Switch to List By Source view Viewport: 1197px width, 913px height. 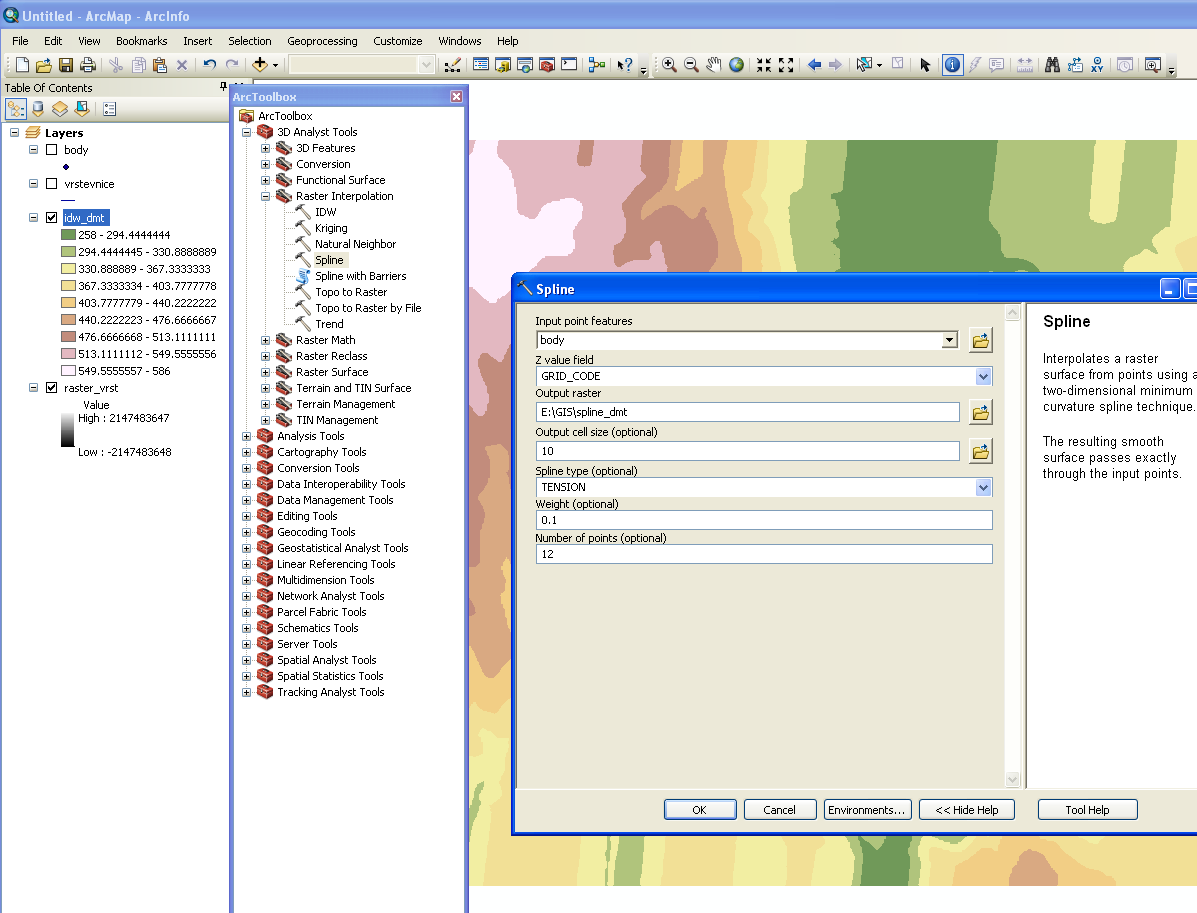[x=37, y=109]
